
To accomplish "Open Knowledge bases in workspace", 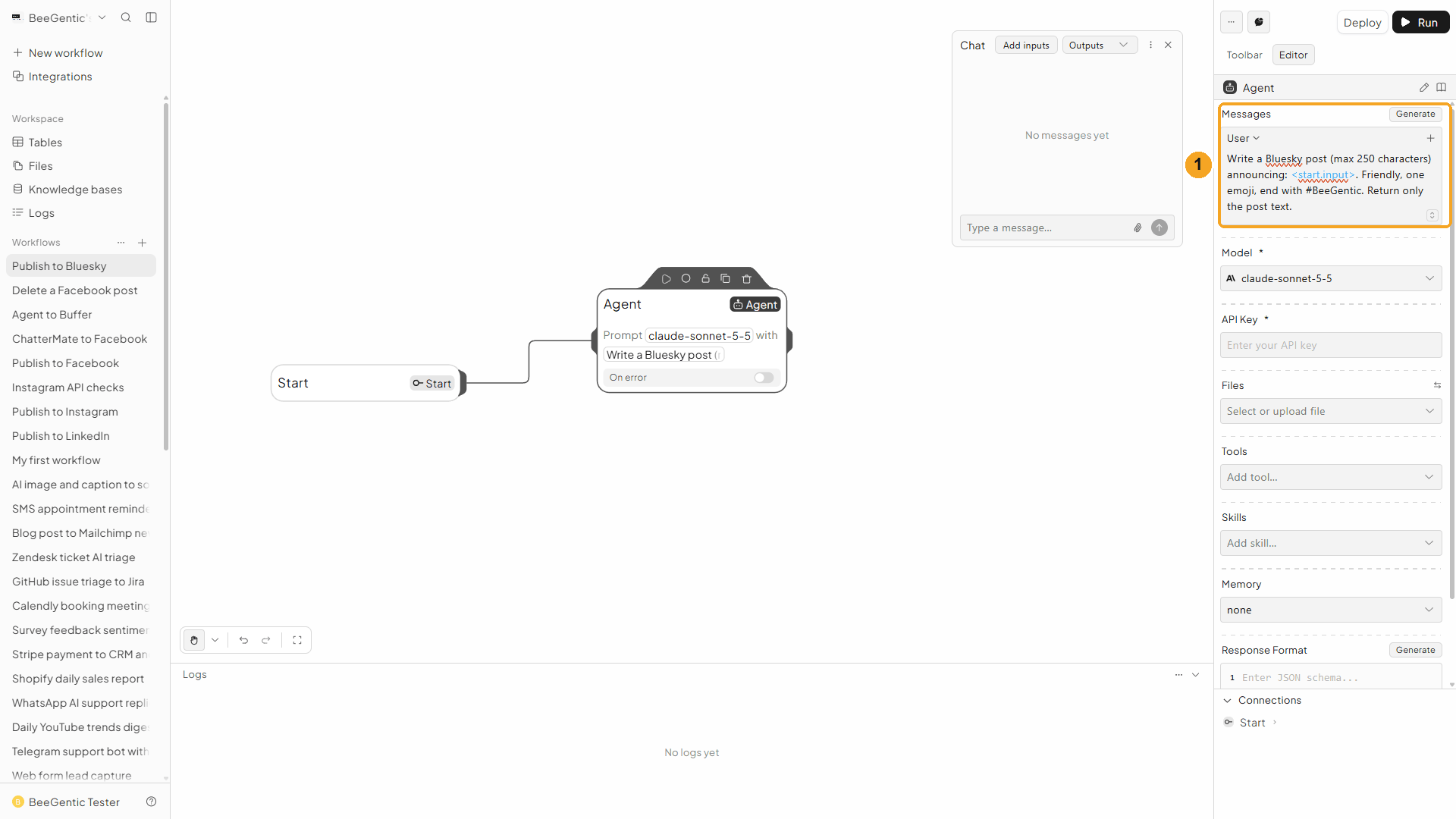I will (75, 190).
